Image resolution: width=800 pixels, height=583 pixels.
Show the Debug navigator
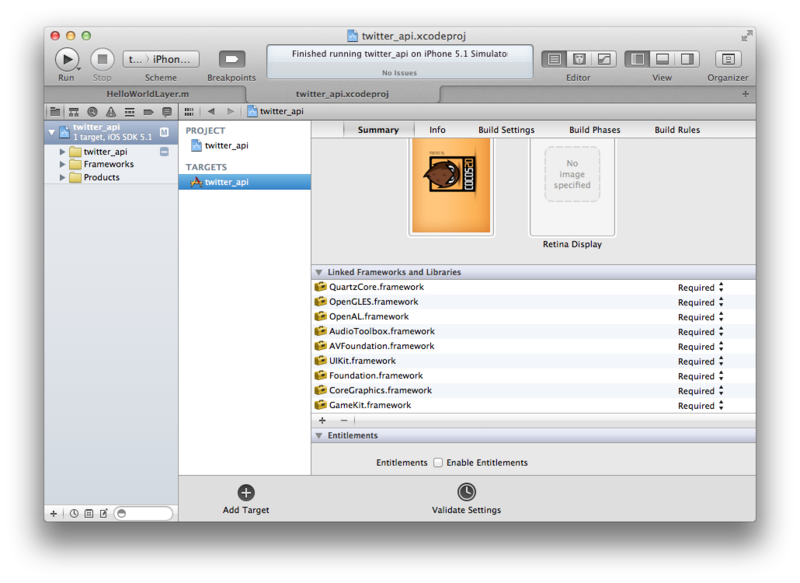(130, 112)
